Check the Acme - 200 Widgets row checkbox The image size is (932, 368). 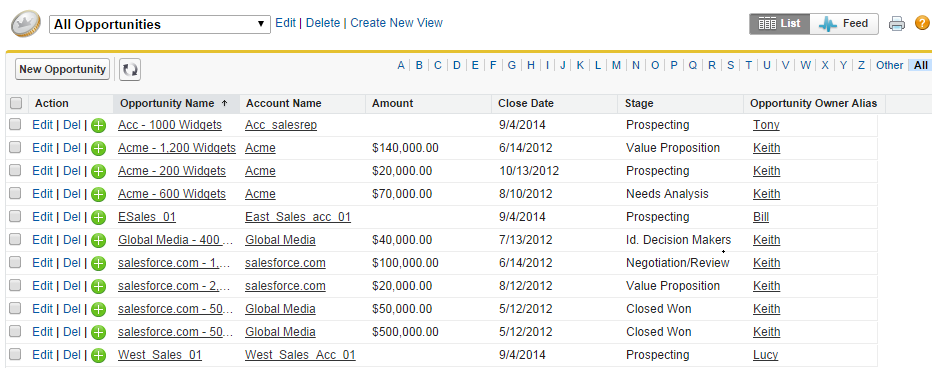(15, 171)
